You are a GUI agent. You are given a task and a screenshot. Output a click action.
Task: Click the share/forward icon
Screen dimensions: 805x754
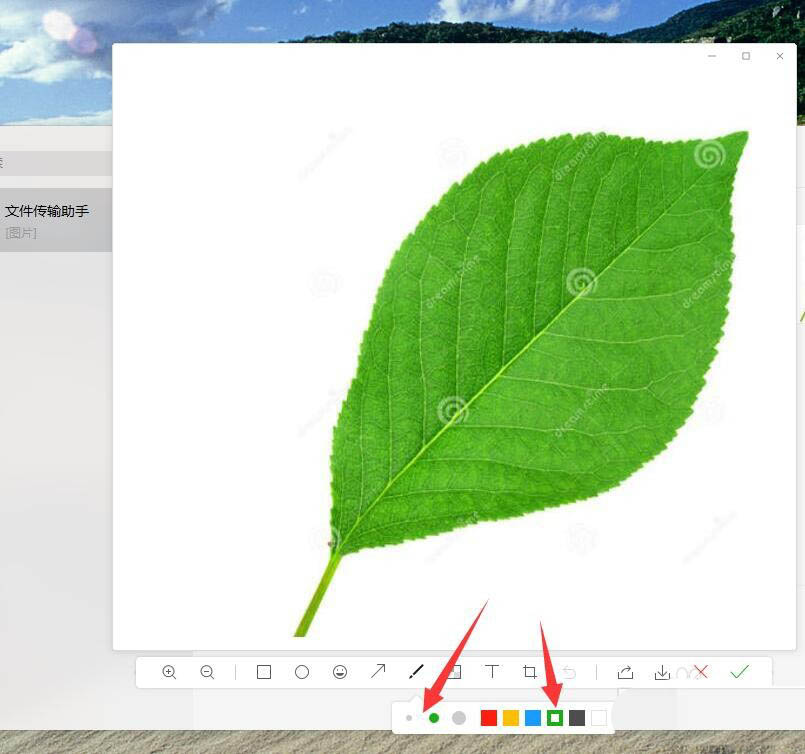[x=625, y=672]
